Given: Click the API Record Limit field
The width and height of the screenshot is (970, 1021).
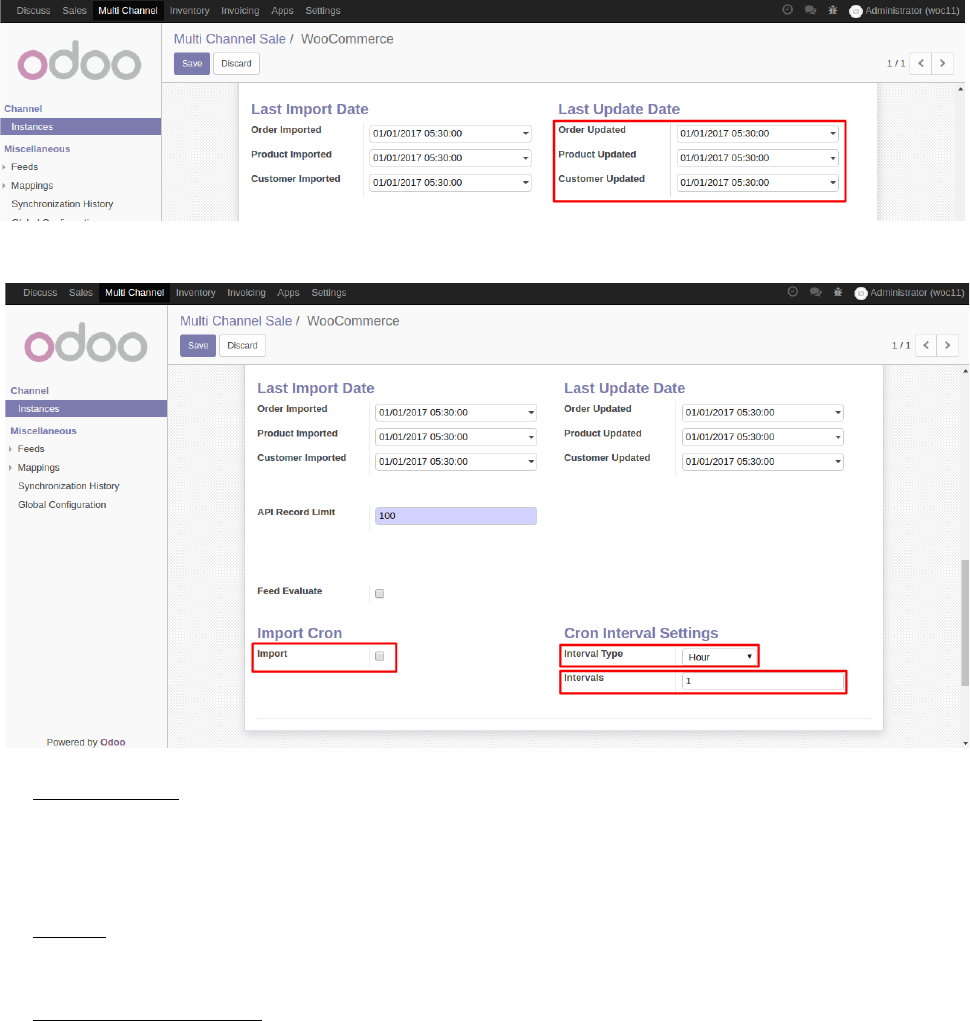Looking at the screenshot, I should pyautogui.click(x=456, y=516).
